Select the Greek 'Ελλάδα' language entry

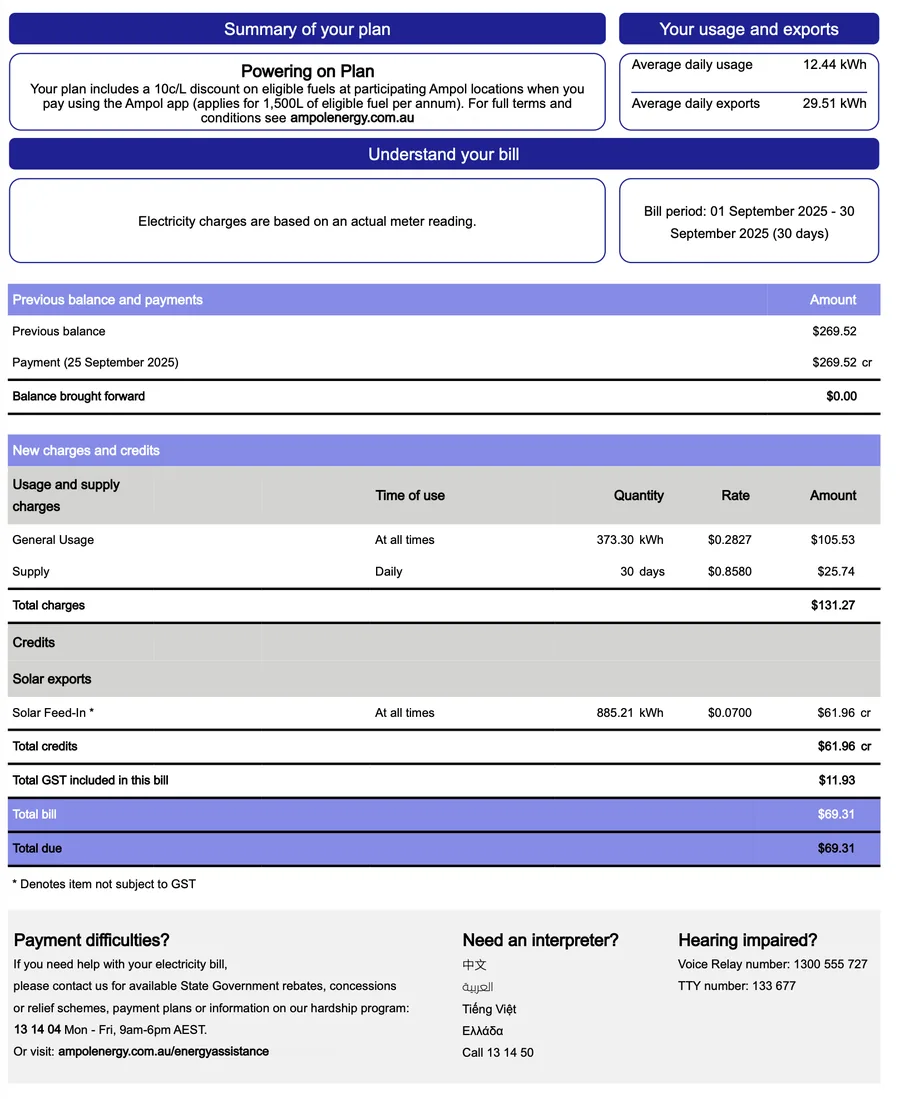point(482,1030)
